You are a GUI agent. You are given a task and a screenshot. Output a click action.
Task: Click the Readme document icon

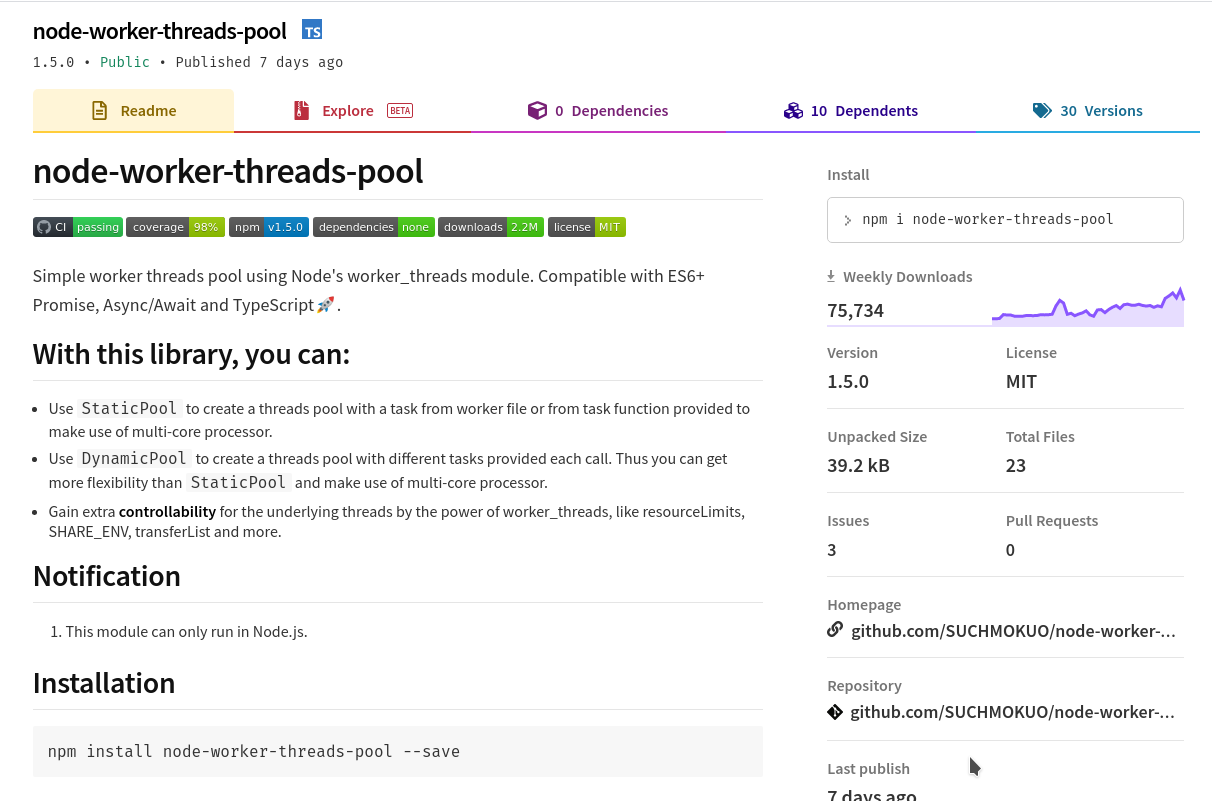coord(99,111)
